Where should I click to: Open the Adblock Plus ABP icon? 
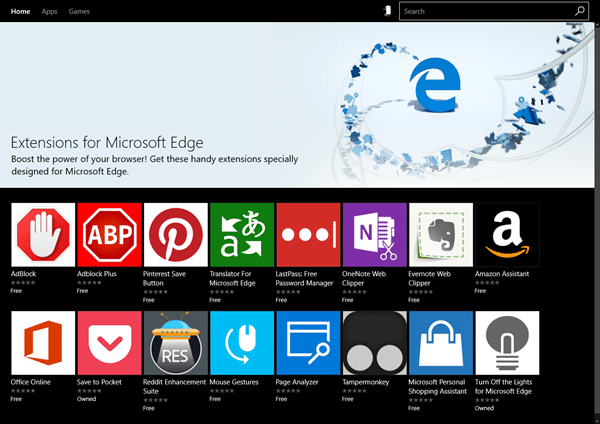109,235
